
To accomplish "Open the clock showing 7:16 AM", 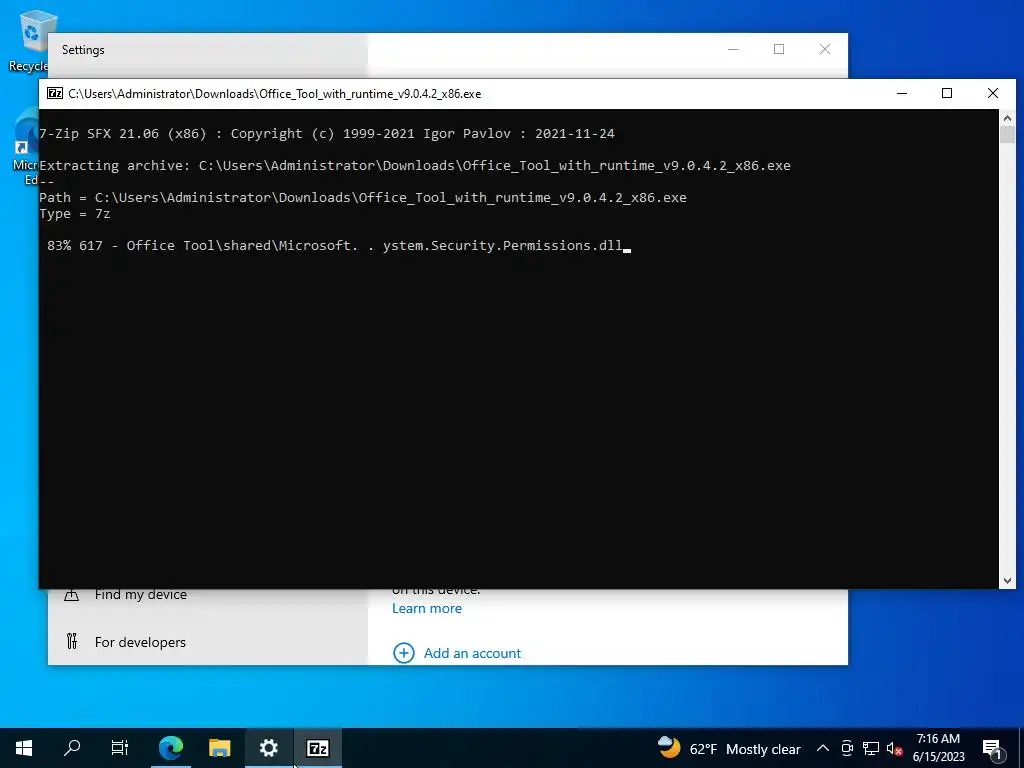I will [x=938, y=748].
